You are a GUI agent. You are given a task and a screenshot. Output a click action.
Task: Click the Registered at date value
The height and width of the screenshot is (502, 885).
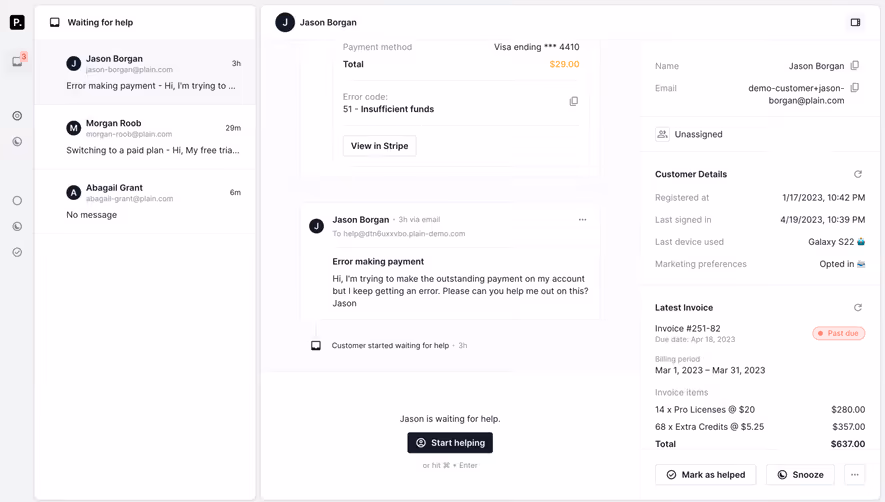click(823, 198)
